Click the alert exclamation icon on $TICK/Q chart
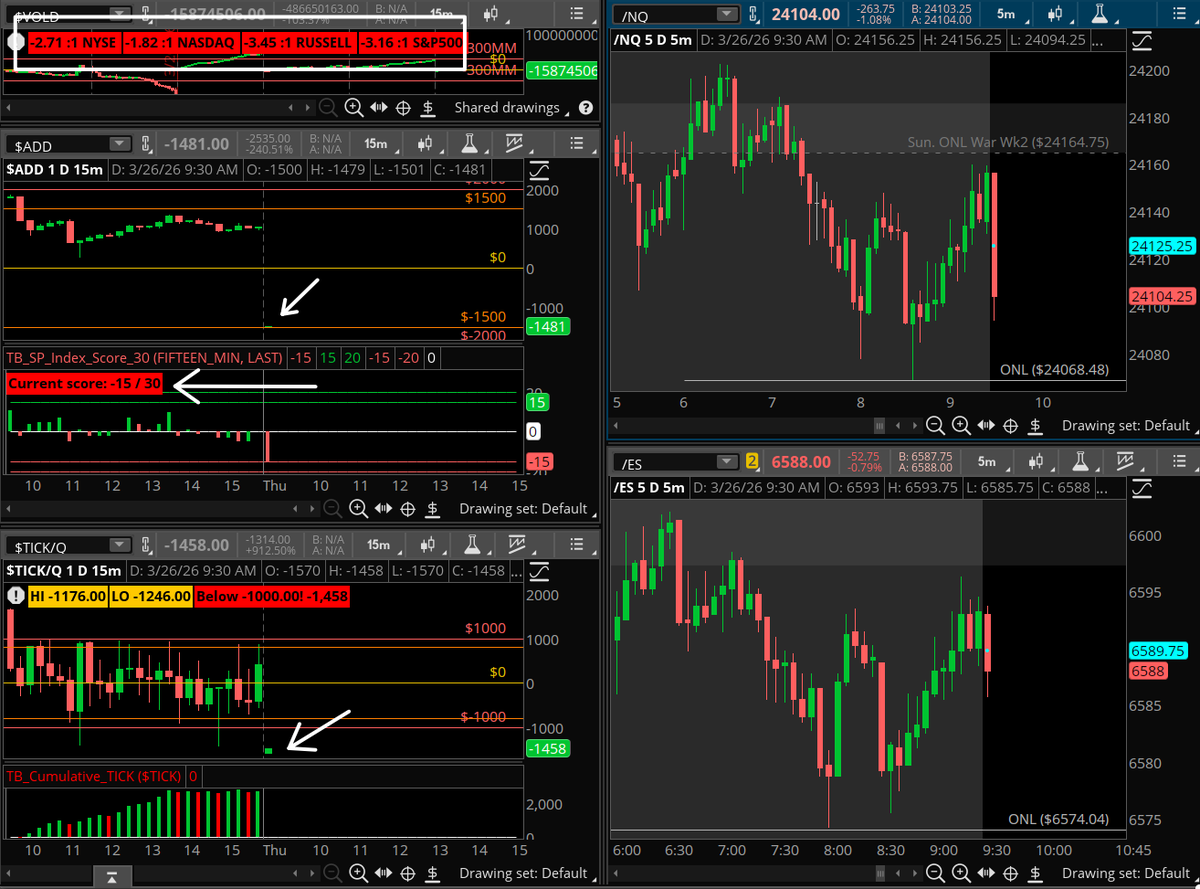 [x=15, y=595]
